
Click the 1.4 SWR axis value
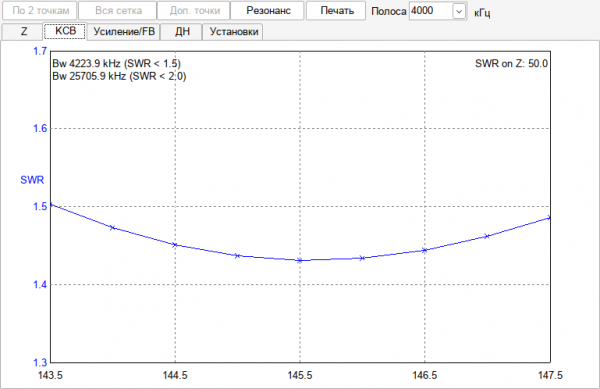tap(40, 285)
